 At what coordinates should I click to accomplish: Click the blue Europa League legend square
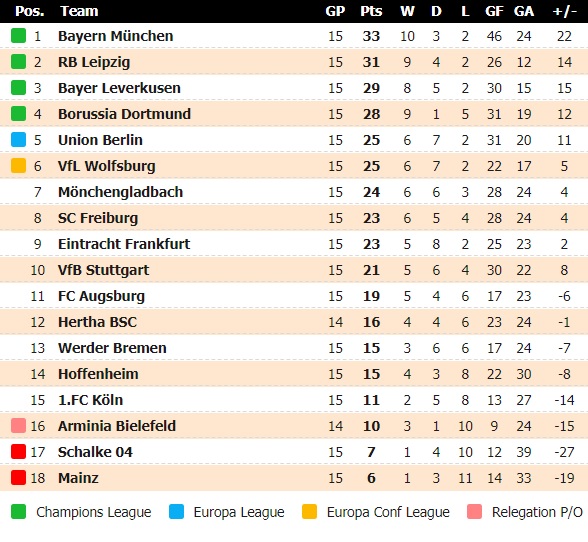coord(176,512)
